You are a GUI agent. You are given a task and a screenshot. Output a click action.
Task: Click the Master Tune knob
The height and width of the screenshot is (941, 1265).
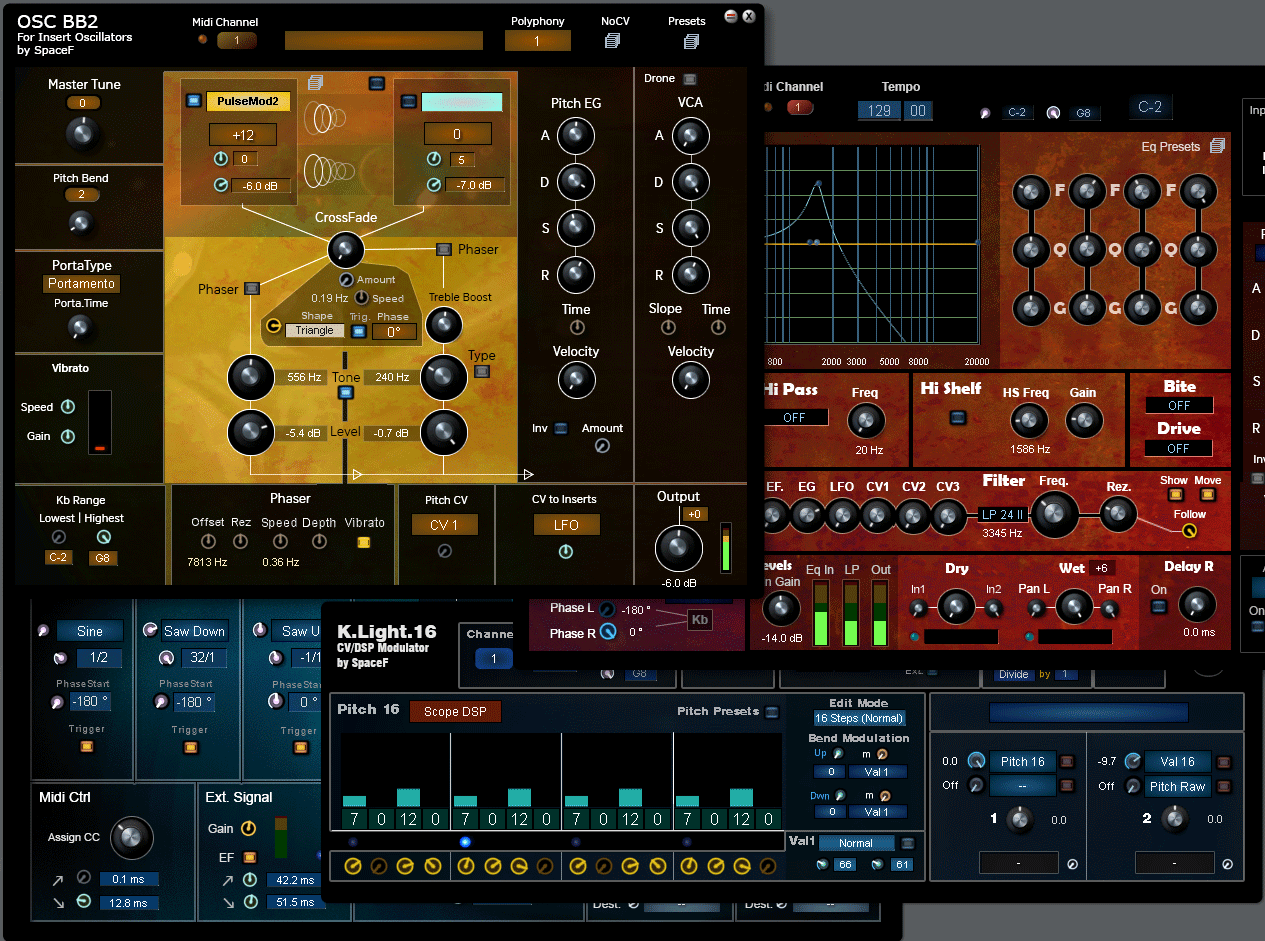(83, 132)
